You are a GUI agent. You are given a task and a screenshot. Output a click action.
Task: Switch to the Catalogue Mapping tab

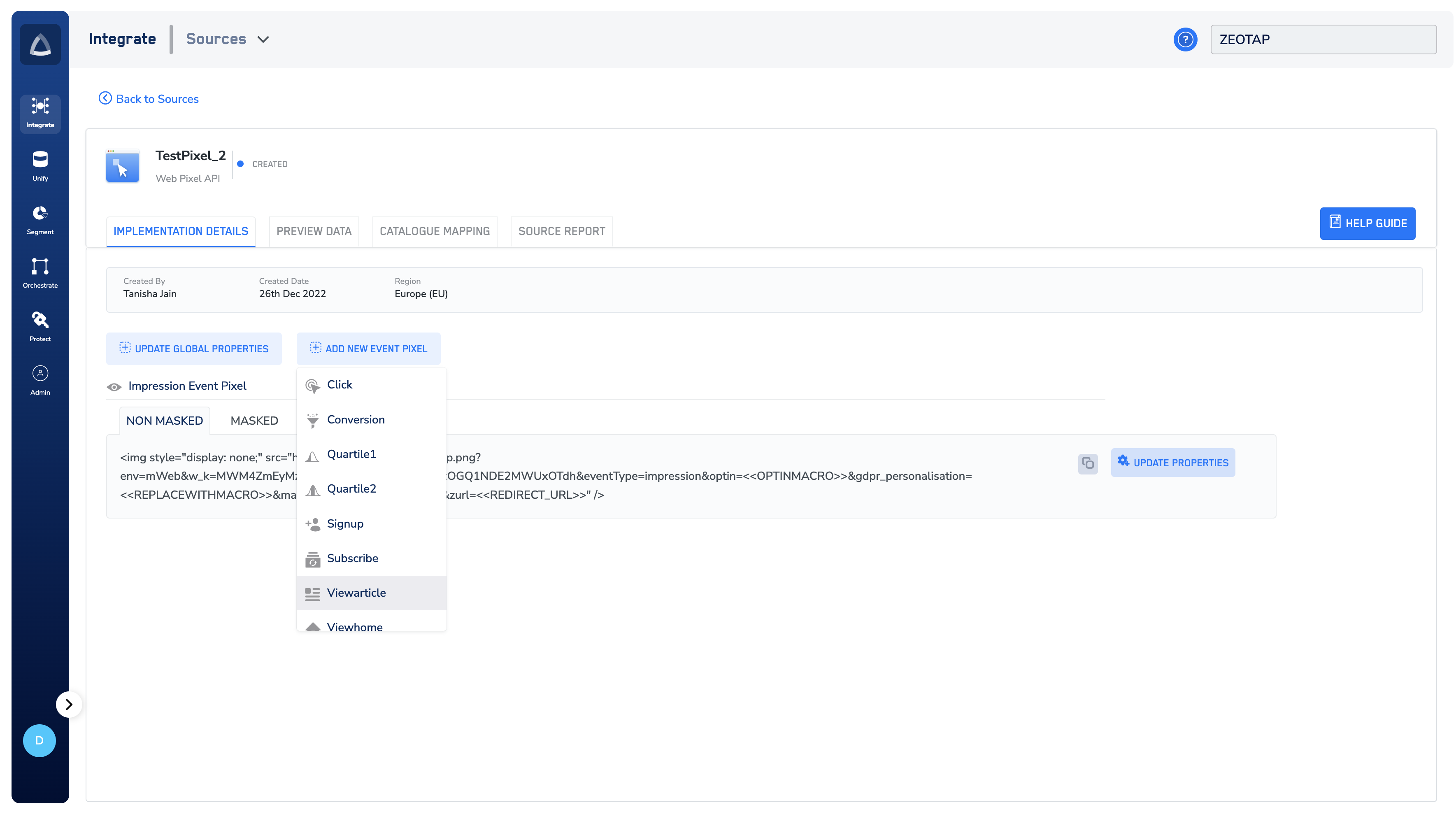pyautogui.click(x=434, y=231)
